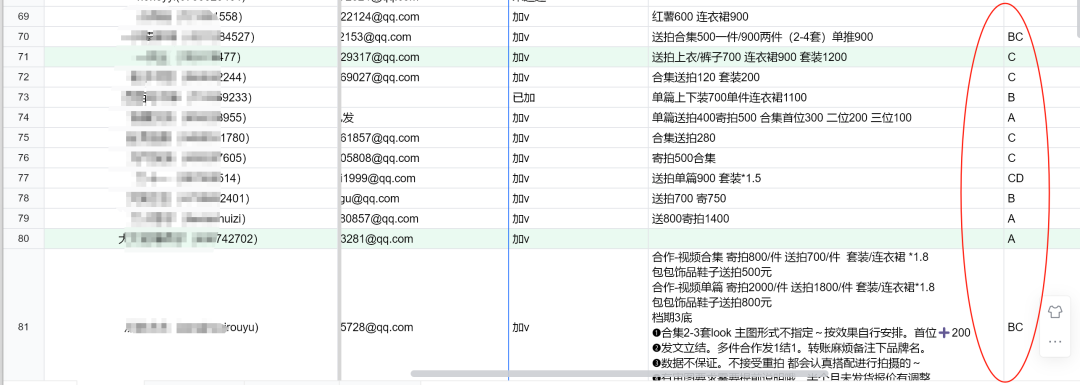Select row header 78
The height and width of the screenshot is (385, 1080).
coord(22,198)
